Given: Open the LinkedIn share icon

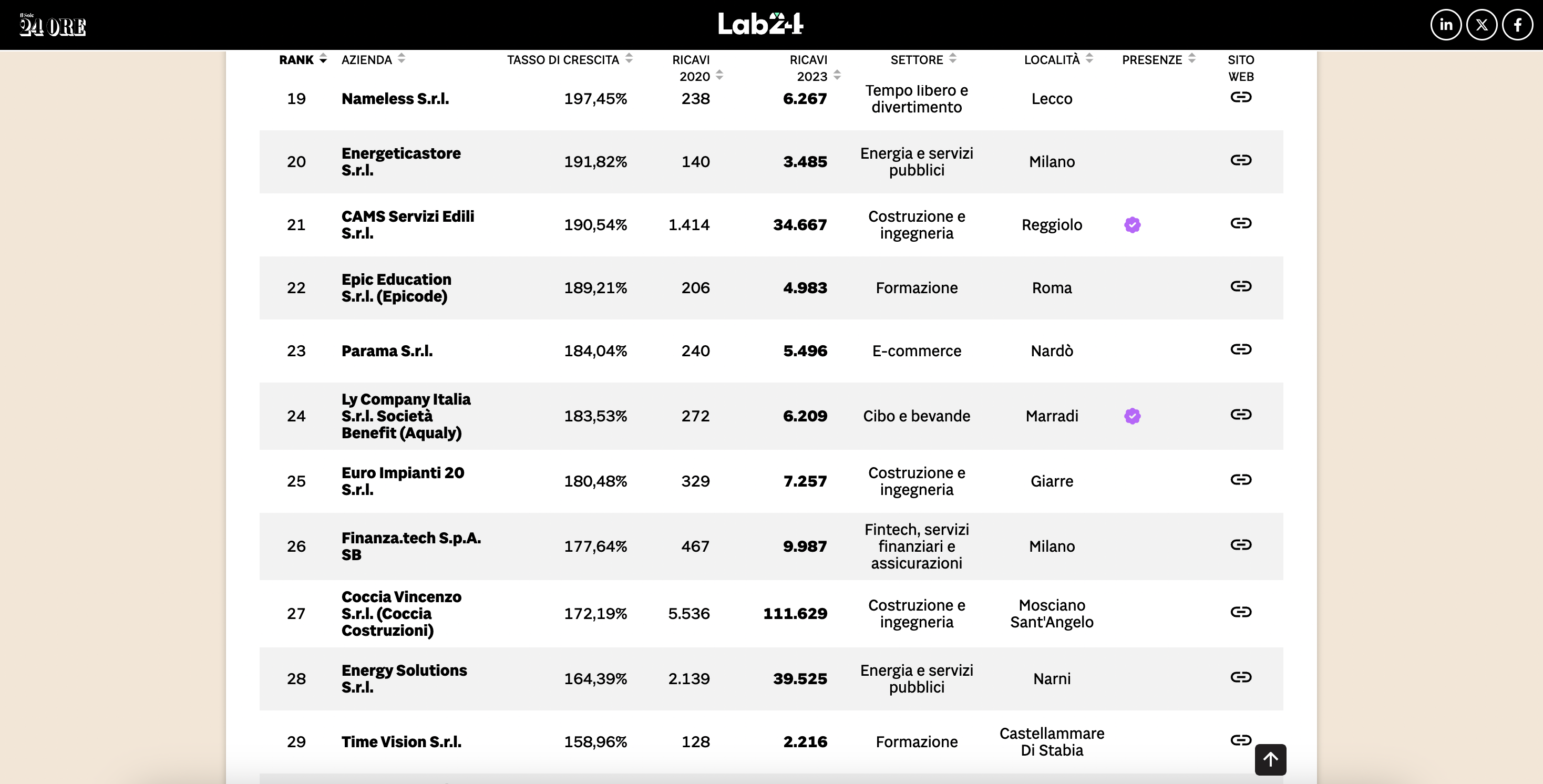Looking at the screenshot, I should (x=1446, y=25).
